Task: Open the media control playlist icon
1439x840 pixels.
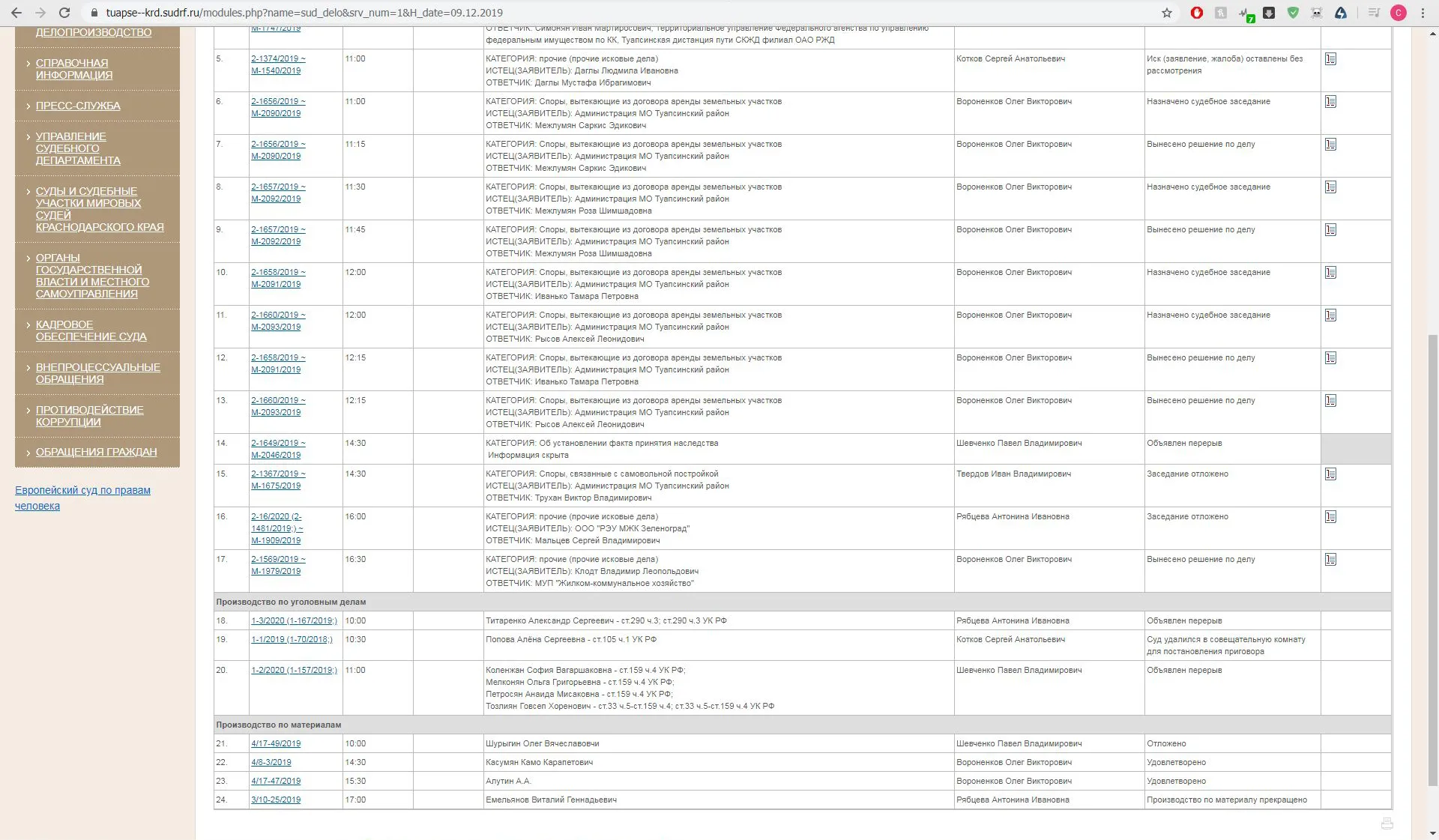Action: point(1374,13)
